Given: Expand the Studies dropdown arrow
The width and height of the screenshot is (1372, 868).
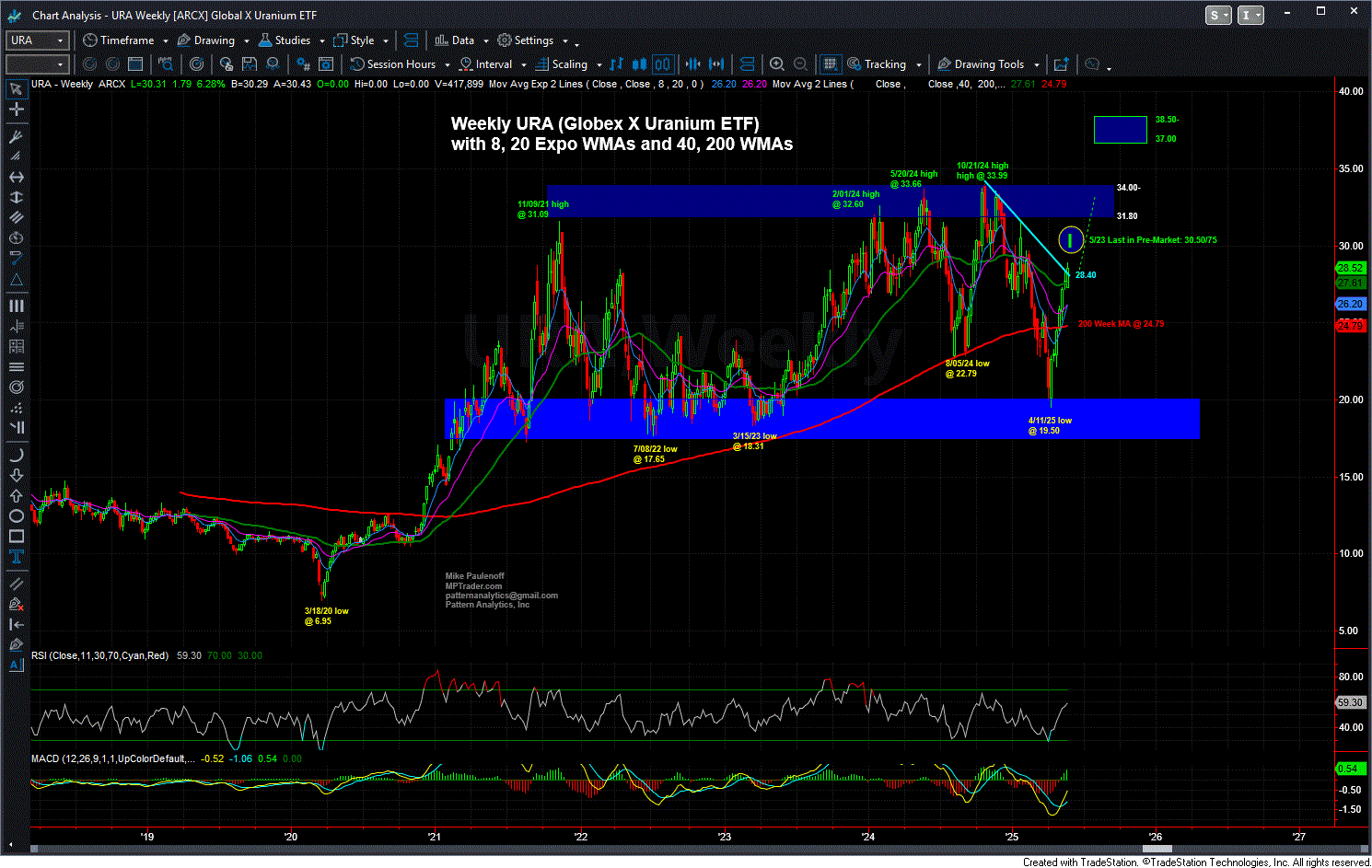Looking at the screenshot, I should [321, 41].
